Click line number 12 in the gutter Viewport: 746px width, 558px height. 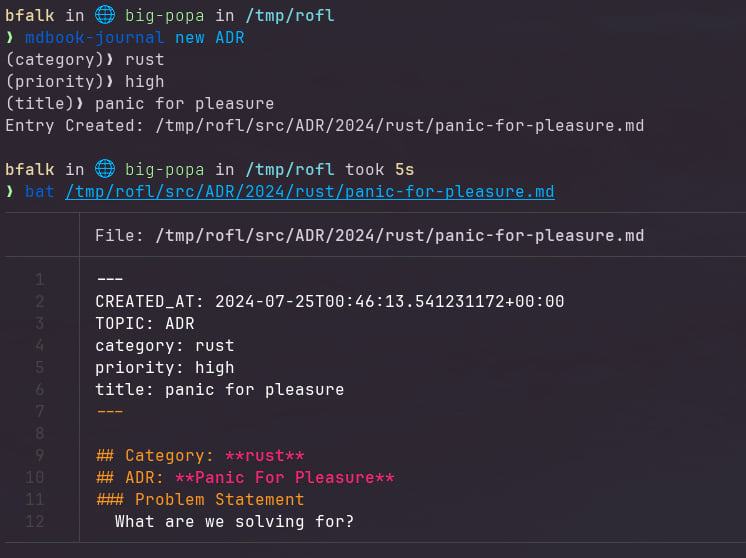pos(35,521)
